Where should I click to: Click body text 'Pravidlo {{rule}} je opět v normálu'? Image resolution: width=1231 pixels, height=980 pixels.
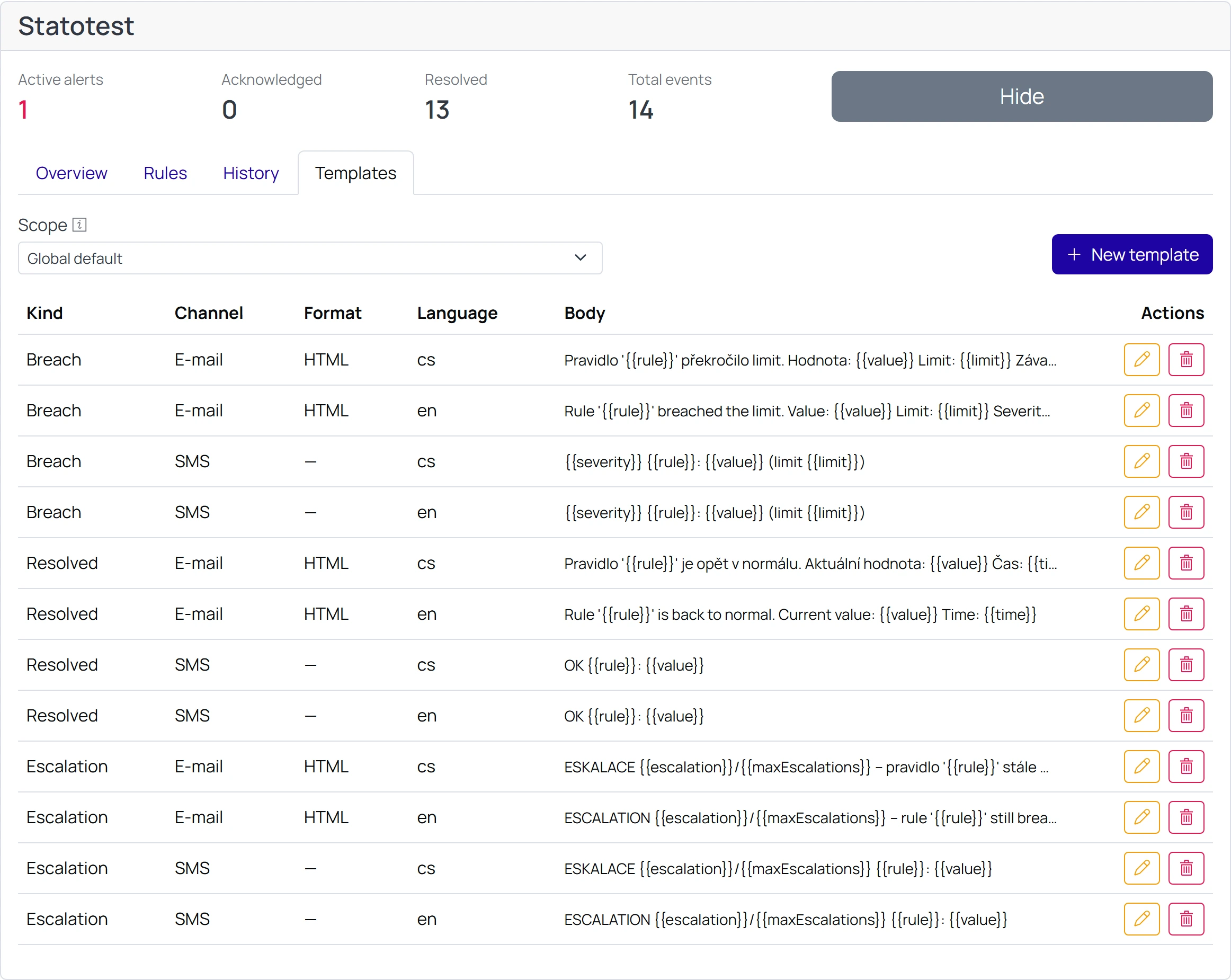[x=810, y=564]
